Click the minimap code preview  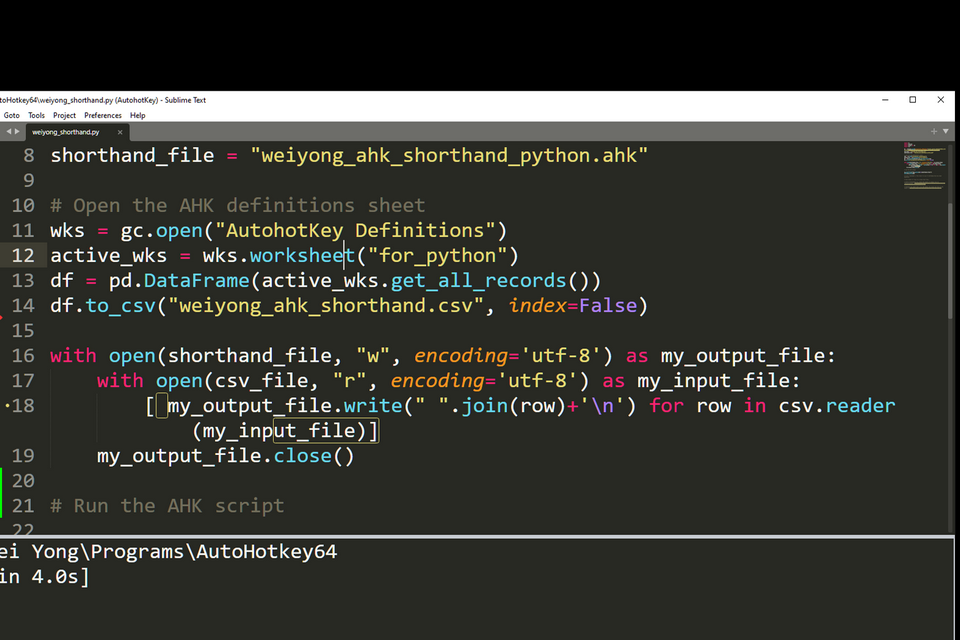[x=924, y=166]
